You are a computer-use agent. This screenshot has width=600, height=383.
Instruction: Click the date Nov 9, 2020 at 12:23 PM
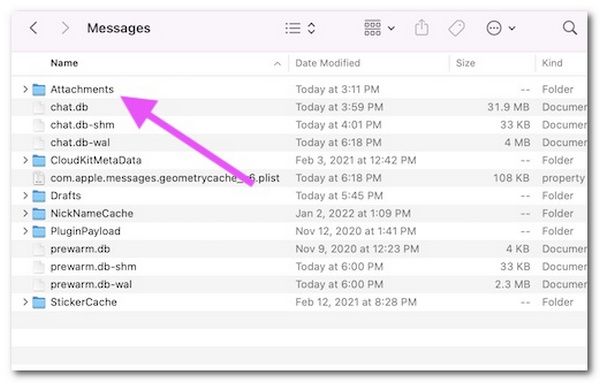click(357, 249)
